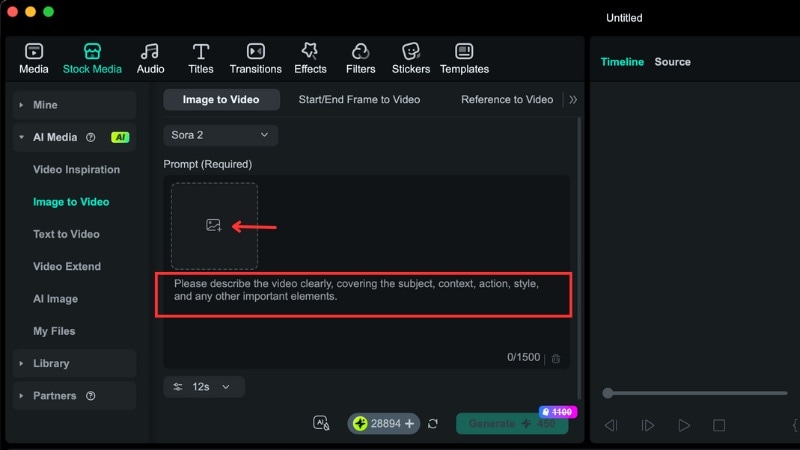Open Video Inspiration in sidebar
Screen dimensions: 800x450
pos(77,169)
